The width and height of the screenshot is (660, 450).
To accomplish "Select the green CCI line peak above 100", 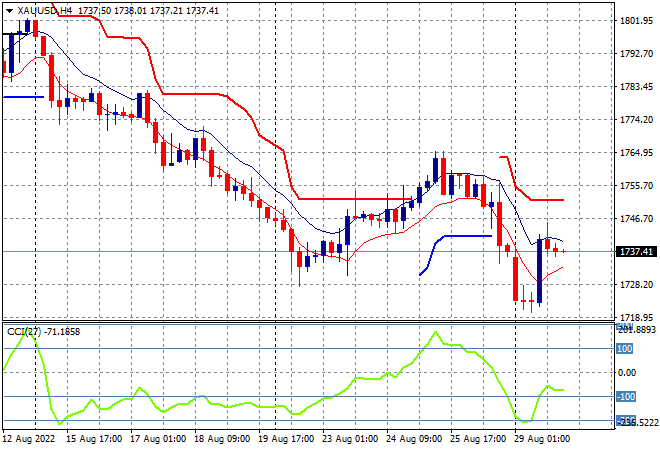I will [x=436, y=333].
